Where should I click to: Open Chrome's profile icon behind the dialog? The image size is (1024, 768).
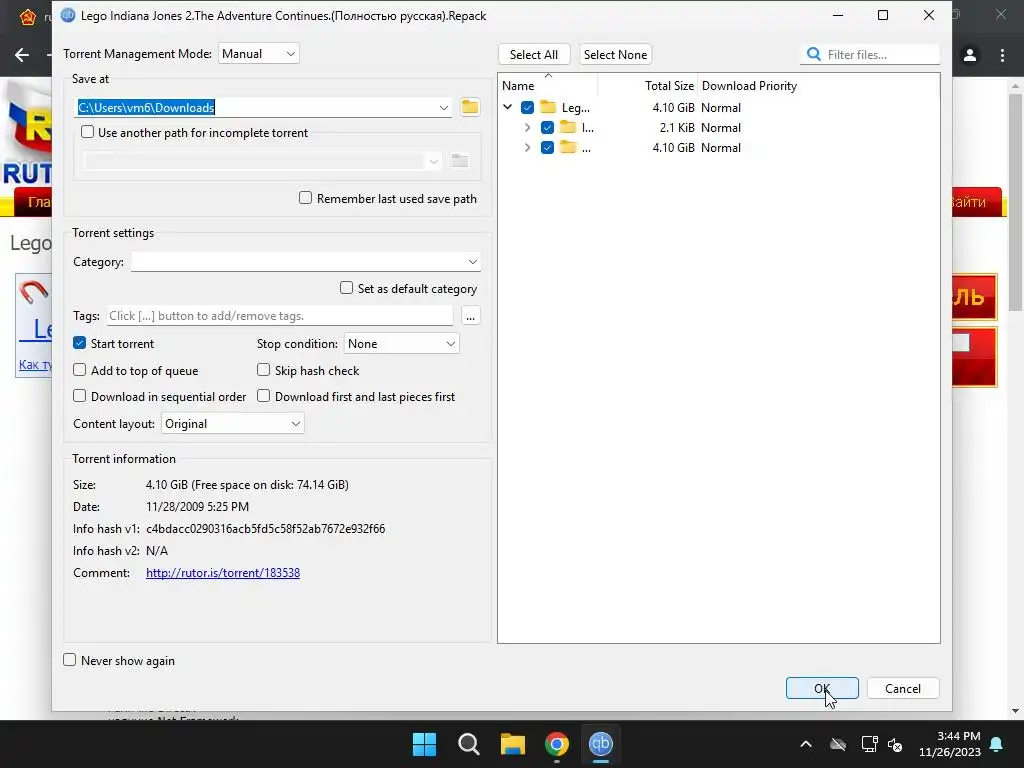coord(970,56)
